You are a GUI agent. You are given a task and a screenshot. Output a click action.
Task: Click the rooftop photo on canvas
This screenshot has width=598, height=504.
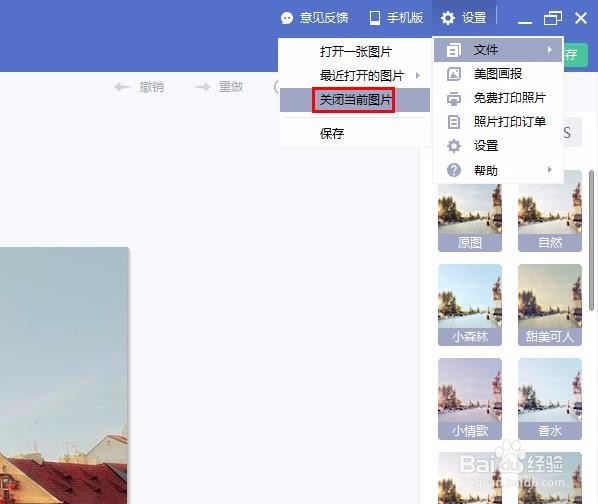click(x=64, y=376)
